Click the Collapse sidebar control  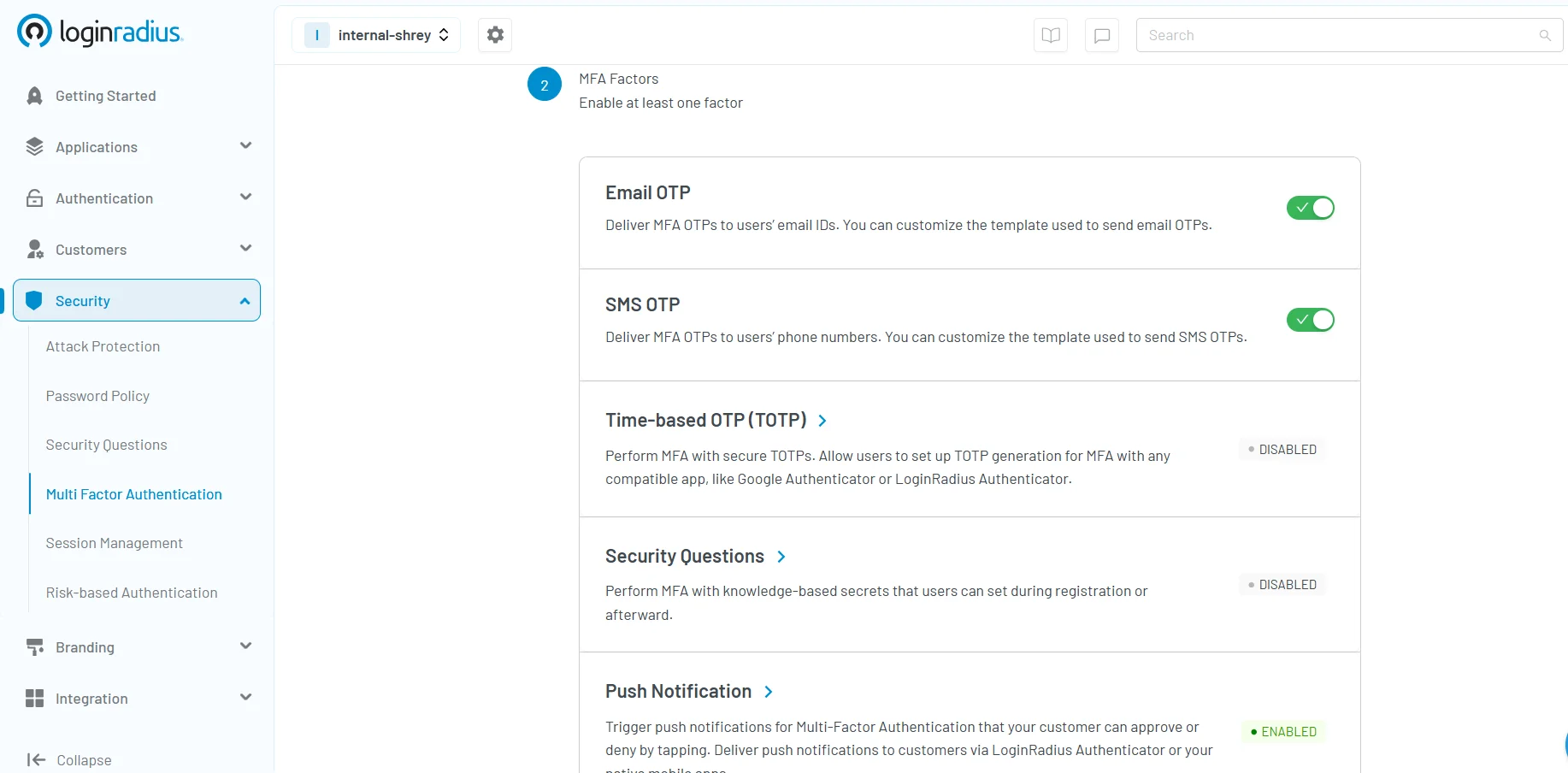pos(70,759)
